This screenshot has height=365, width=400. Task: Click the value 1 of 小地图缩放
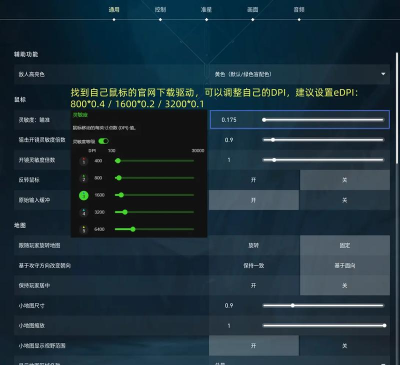[x=229, y=326]
